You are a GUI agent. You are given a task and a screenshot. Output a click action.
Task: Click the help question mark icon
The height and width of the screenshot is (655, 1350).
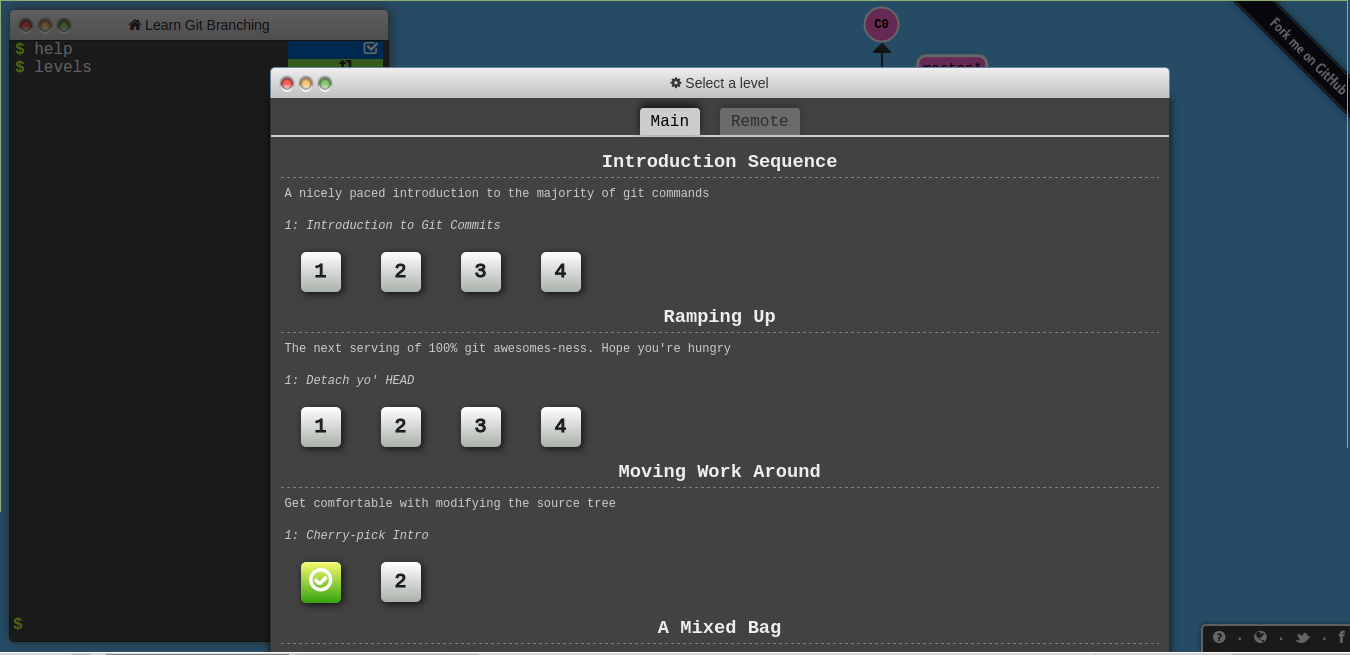1219,637
